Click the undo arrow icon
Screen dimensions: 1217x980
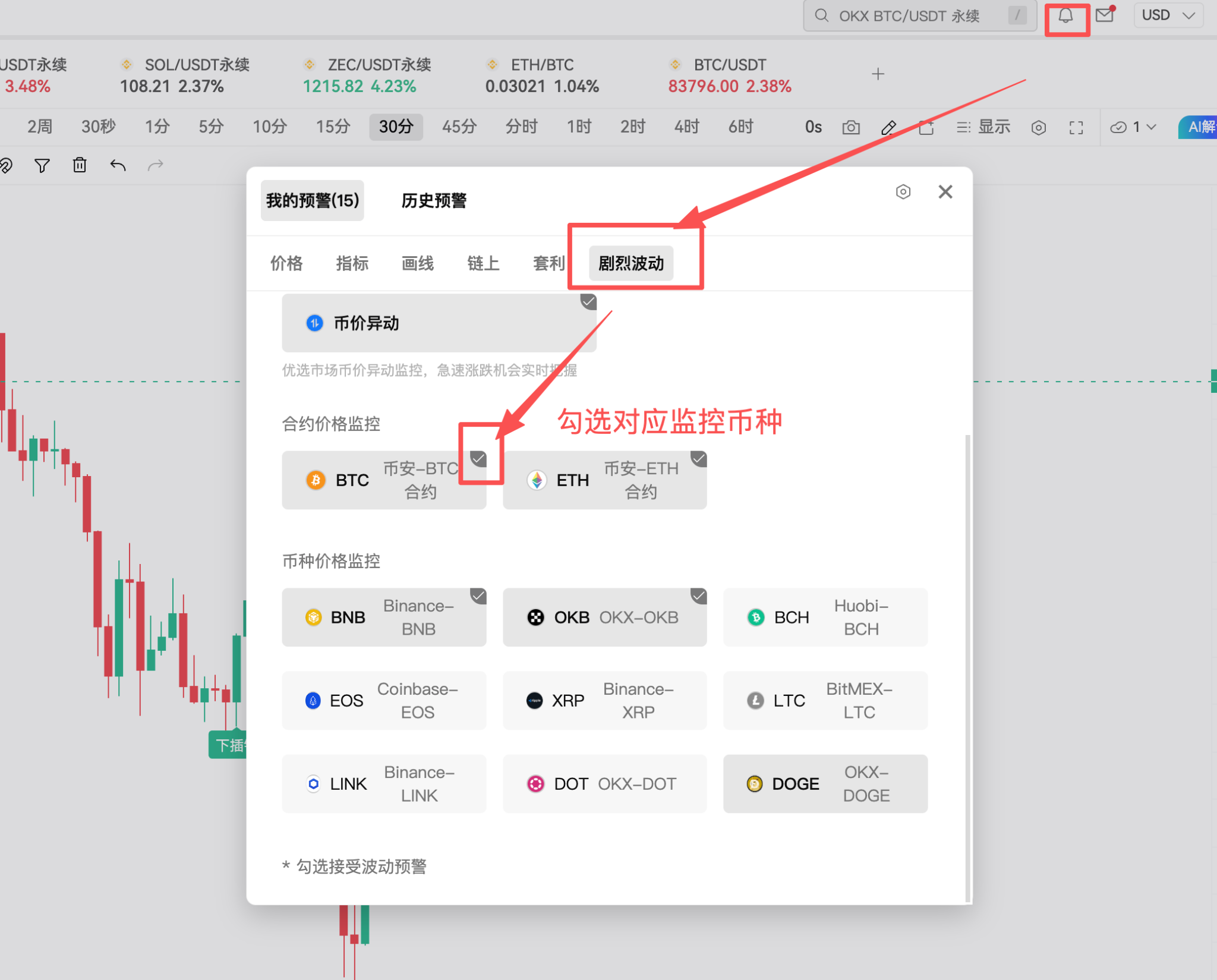(118, 165)
